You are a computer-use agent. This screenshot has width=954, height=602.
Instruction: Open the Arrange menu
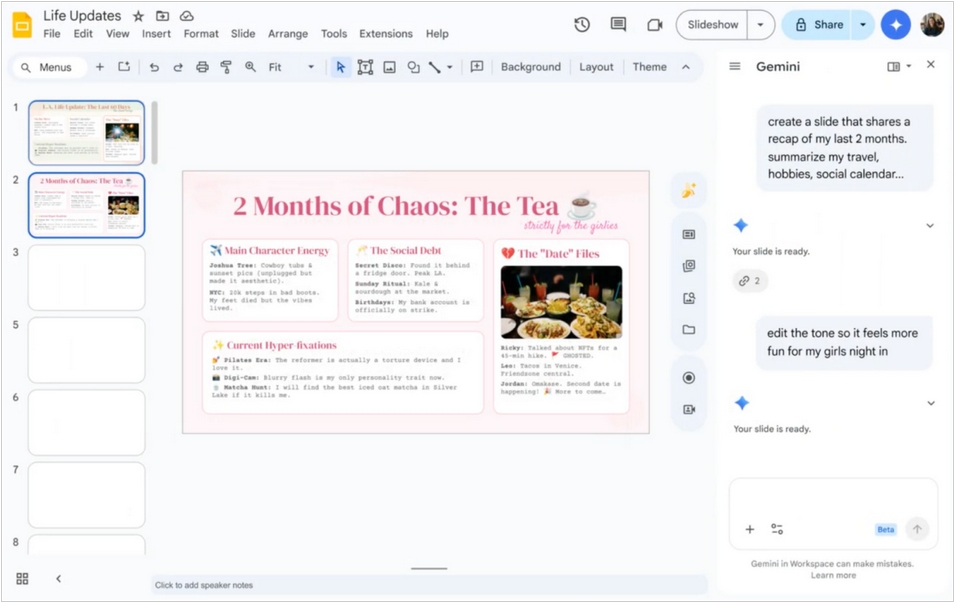tap(288, 34)
